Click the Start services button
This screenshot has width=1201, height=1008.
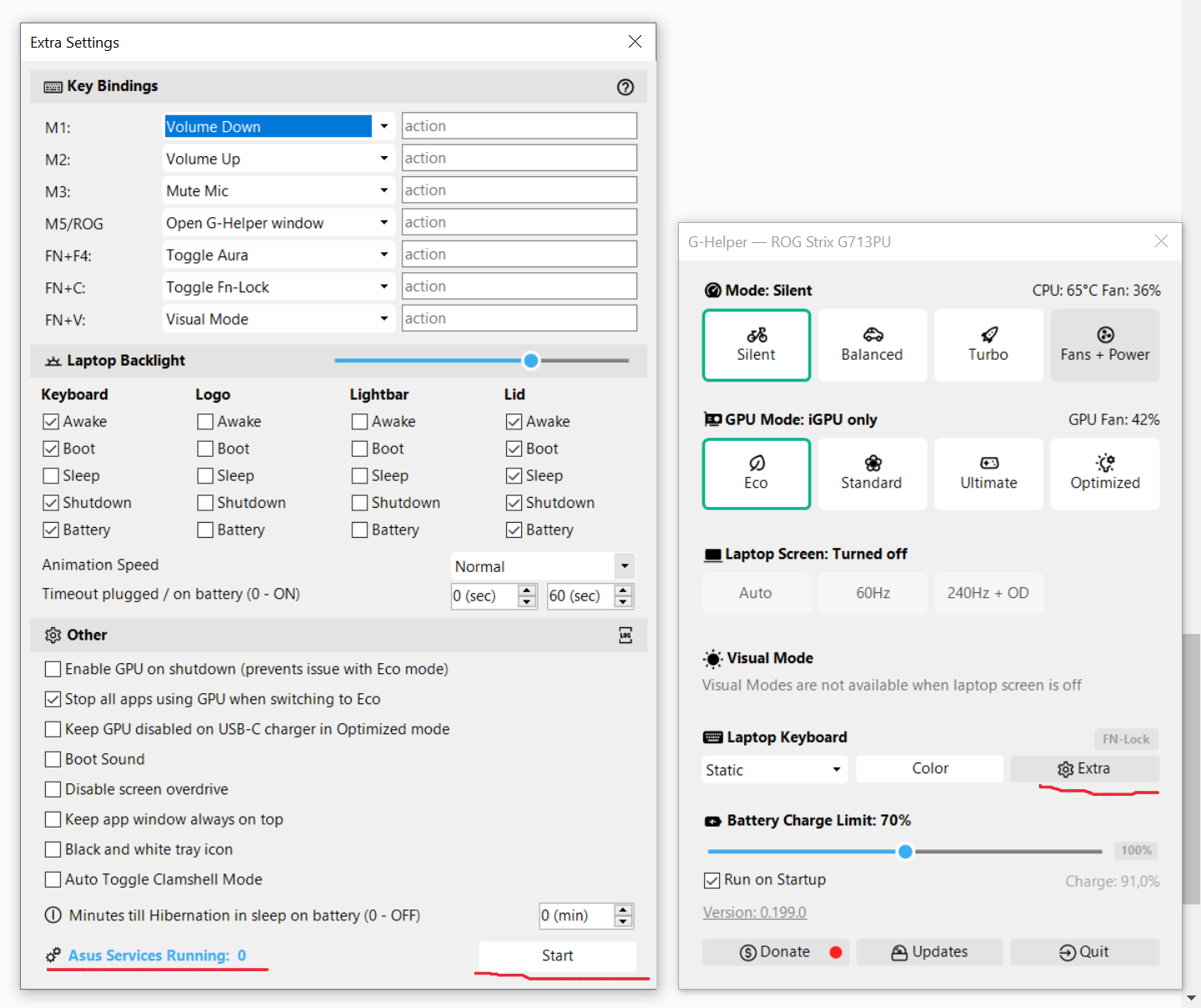[557, 955]
